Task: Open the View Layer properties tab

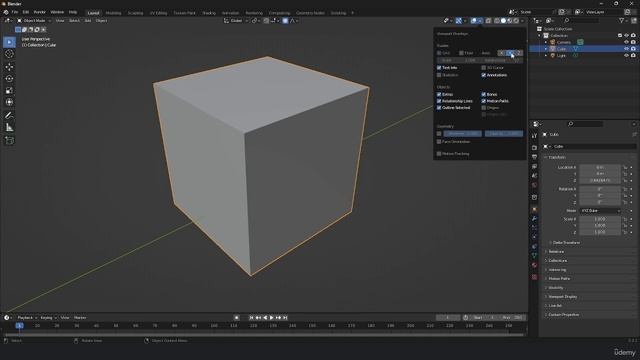Action: [534, 167]
